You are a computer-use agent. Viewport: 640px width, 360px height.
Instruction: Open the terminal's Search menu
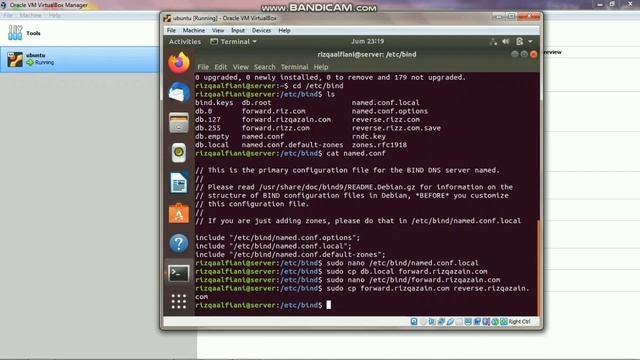[x=264, y=67]
